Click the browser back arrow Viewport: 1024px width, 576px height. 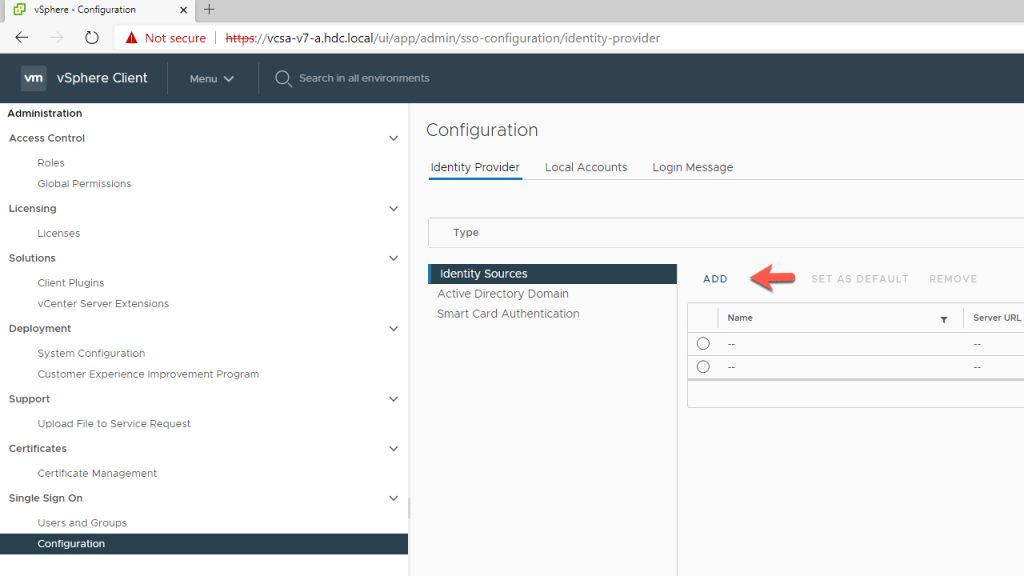click(22, 38)
